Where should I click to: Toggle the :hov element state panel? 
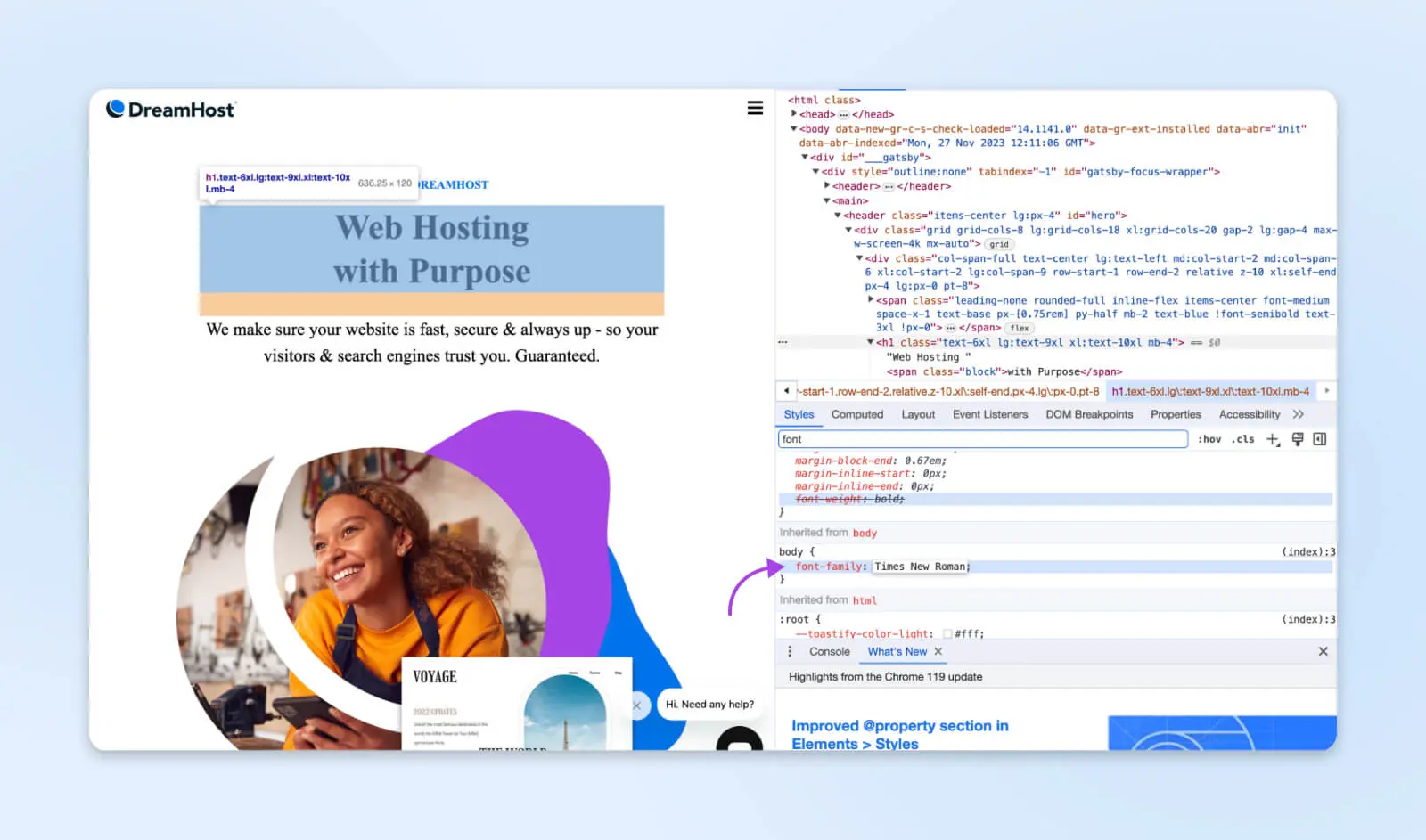point(1209,439)
